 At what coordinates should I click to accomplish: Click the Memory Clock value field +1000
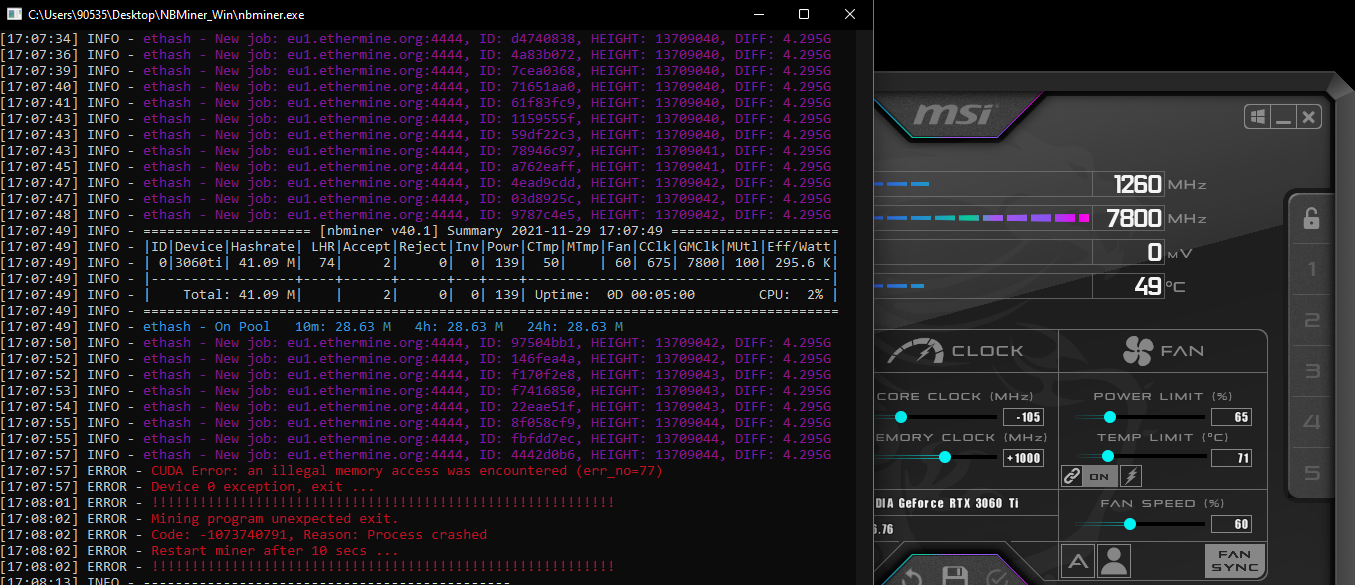(x=1024, y=458)
